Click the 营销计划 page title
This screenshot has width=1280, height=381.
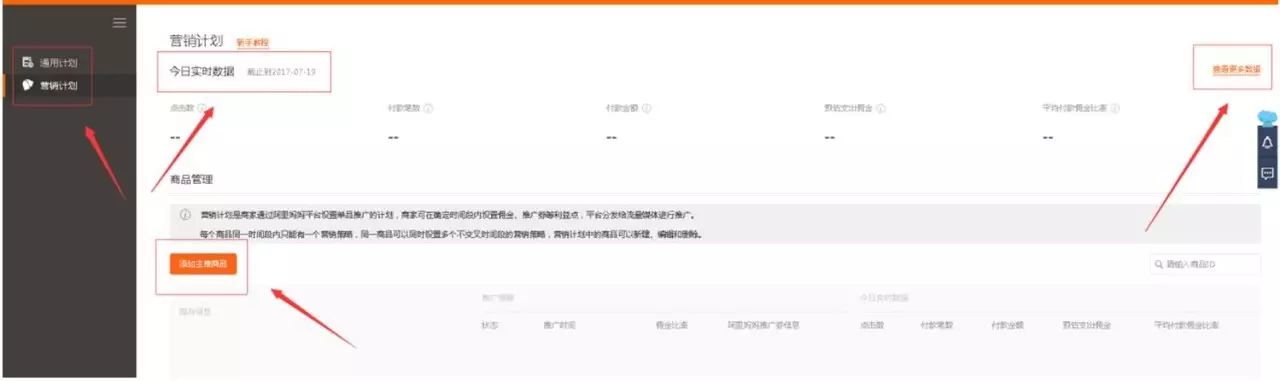click(x=197, y=42)
